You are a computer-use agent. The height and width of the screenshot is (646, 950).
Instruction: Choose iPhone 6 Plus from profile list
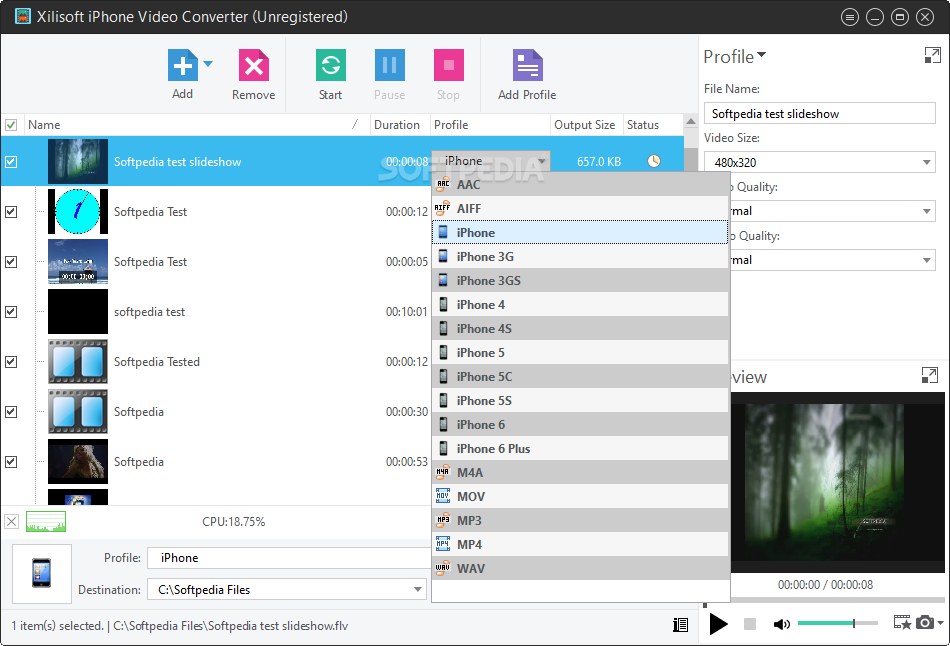pyautogui.click(x=580, y=448)
